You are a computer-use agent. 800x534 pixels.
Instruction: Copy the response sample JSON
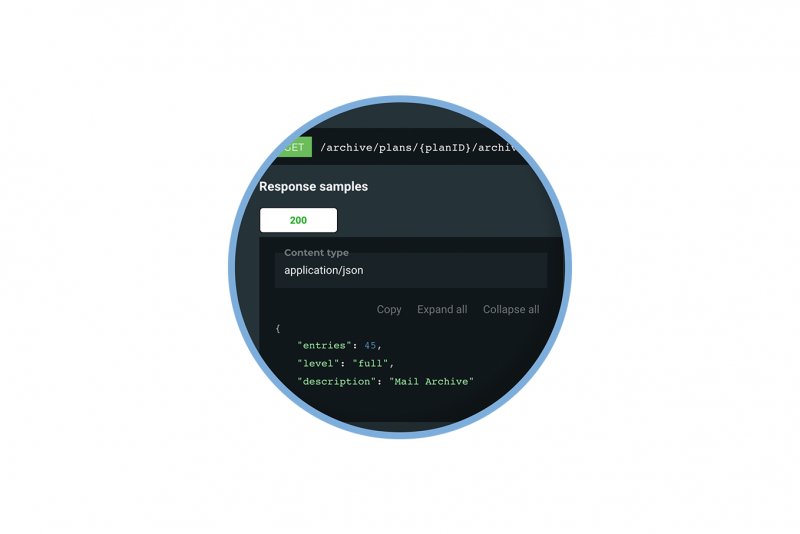pos(389,310)
